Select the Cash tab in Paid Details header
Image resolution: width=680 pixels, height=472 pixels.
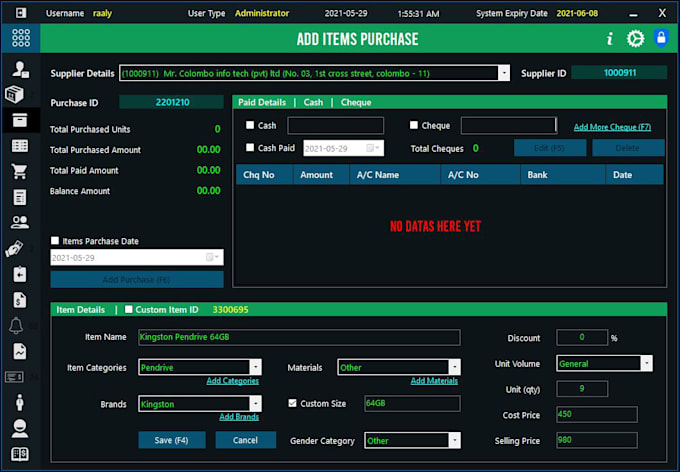pos(313,102)
